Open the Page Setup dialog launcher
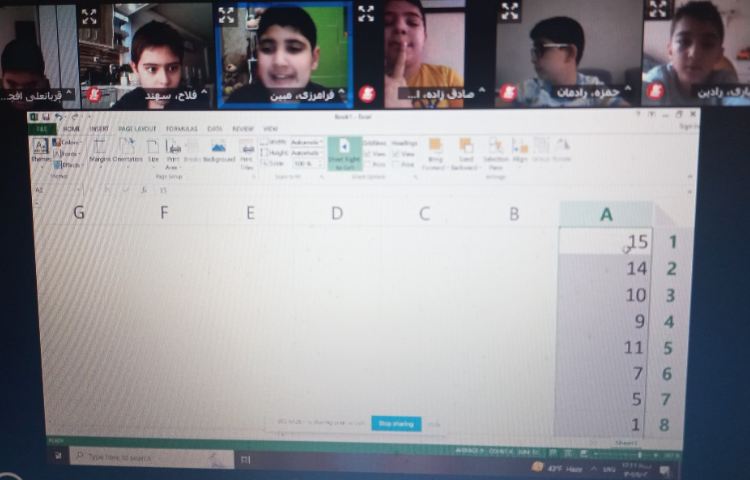 coord(253,177)
